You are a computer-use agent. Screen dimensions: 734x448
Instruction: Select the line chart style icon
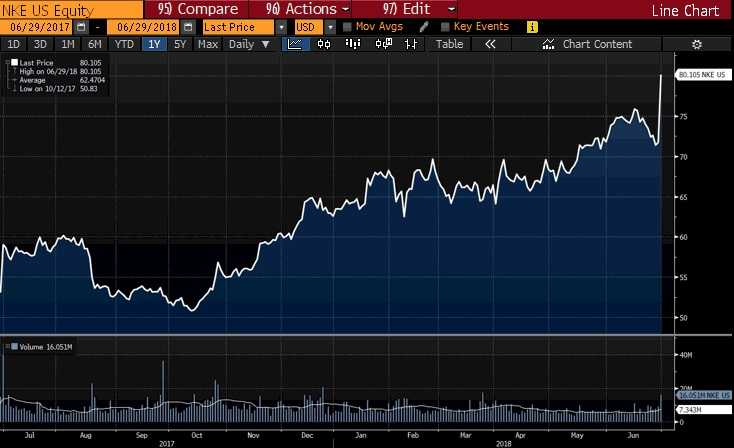(295, 44)
